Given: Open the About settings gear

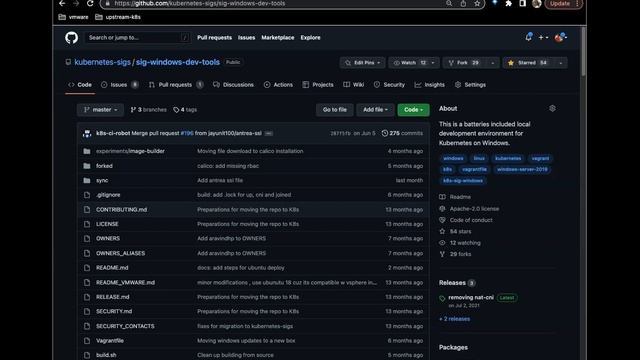Looking at the screenshot, I should 552,108.
